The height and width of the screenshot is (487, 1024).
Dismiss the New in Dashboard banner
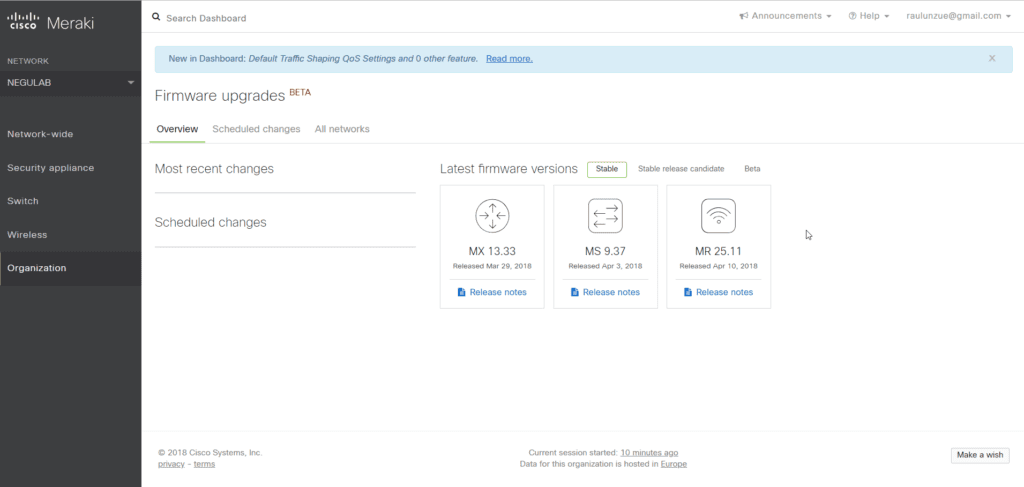[x=992, y=58]
